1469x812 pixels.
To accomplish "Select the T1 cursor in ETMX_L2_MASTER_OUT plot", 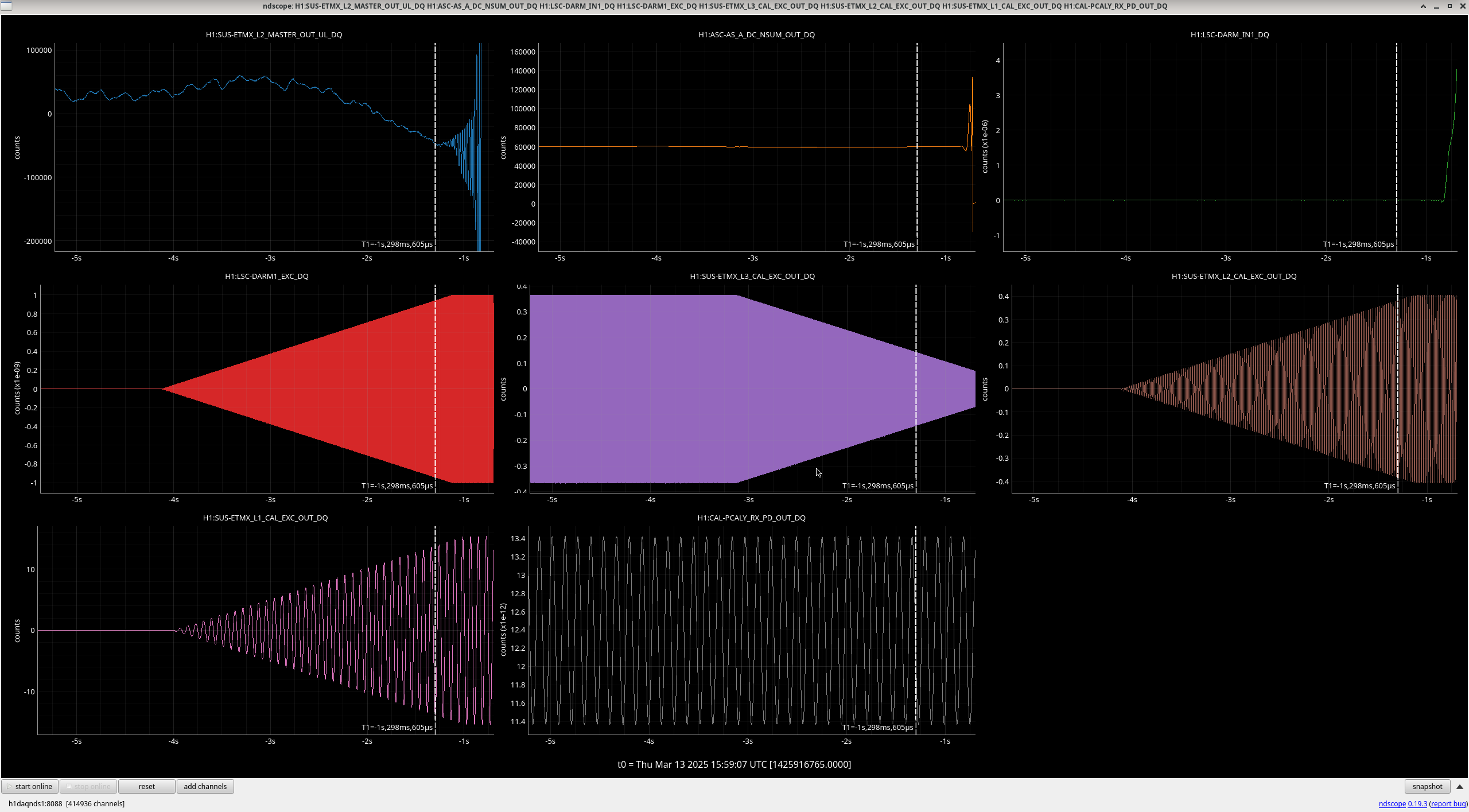I will click(435, 147).
